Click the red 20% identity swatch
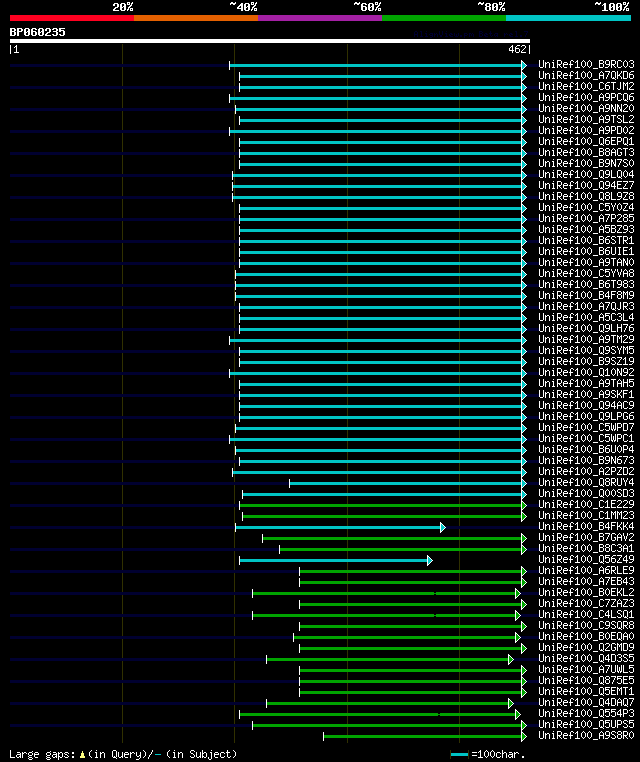Viewport: 640px width, 762px height. tap(72, 18)
